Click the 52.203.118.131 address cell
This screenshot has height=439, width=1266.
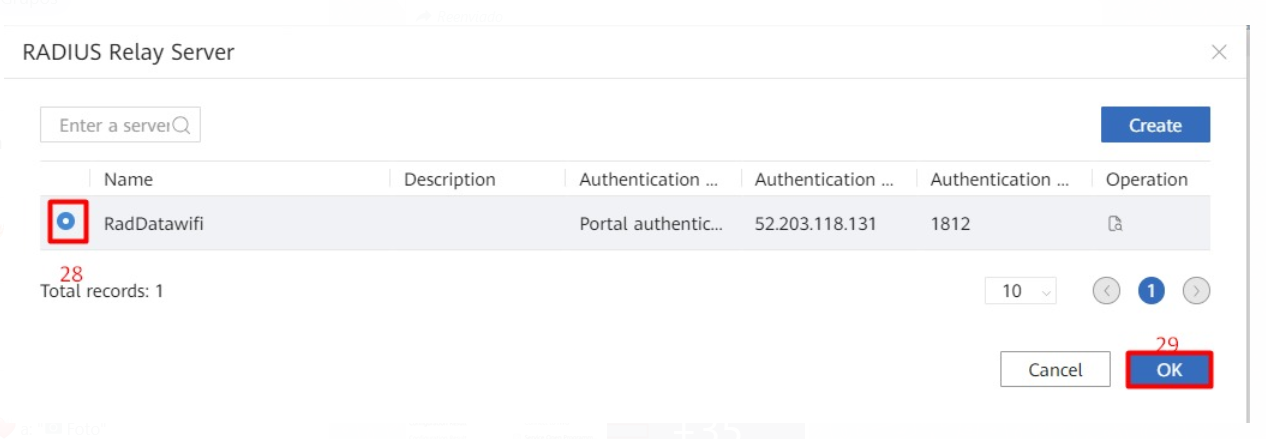(x=815, y=224)
